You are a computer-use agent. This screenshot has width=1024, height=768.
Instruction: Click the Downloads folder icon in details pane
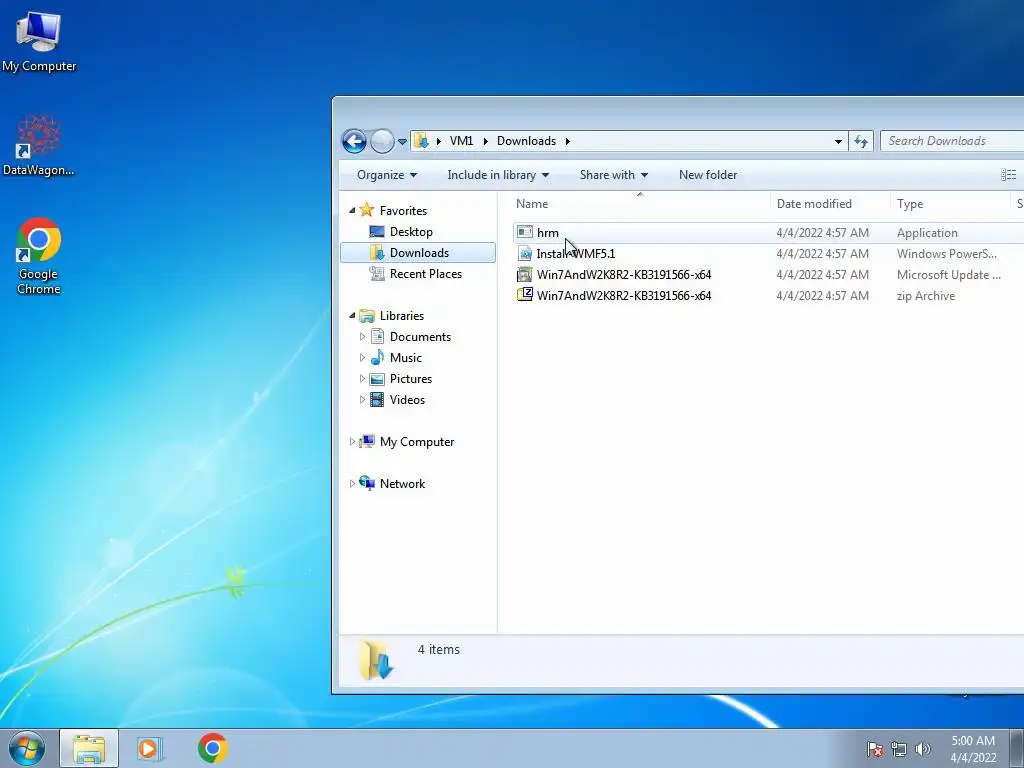point(376,660)
